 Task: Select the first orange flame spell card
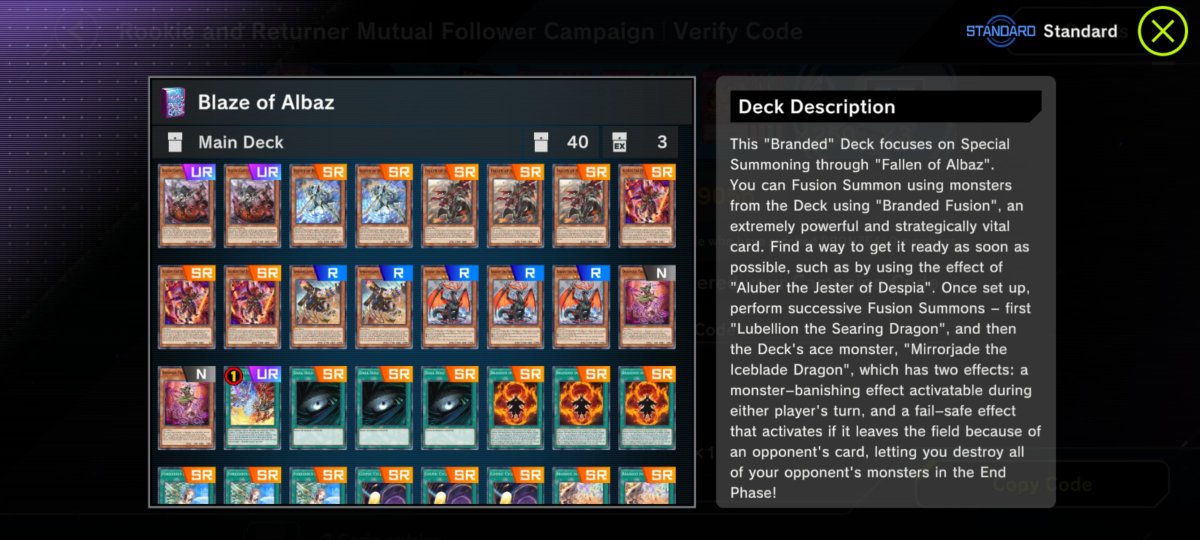click(516, 407)
